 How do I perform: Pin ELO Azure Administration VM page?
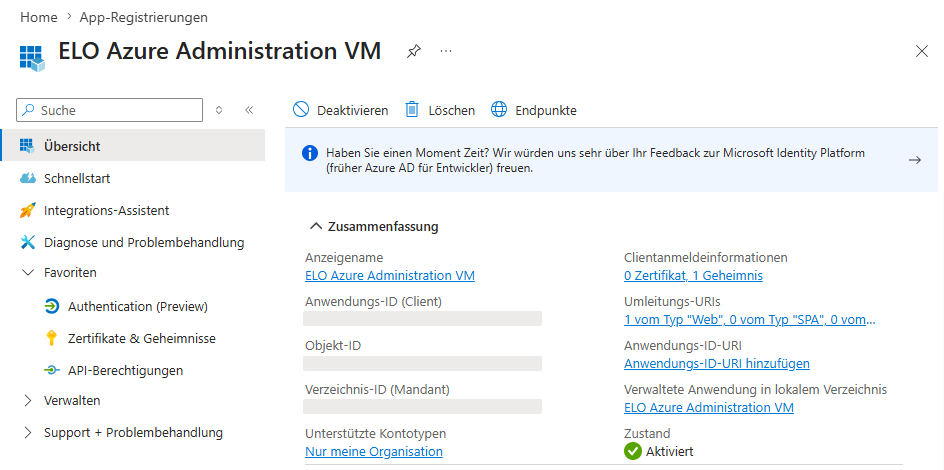[x=413, y=52]
